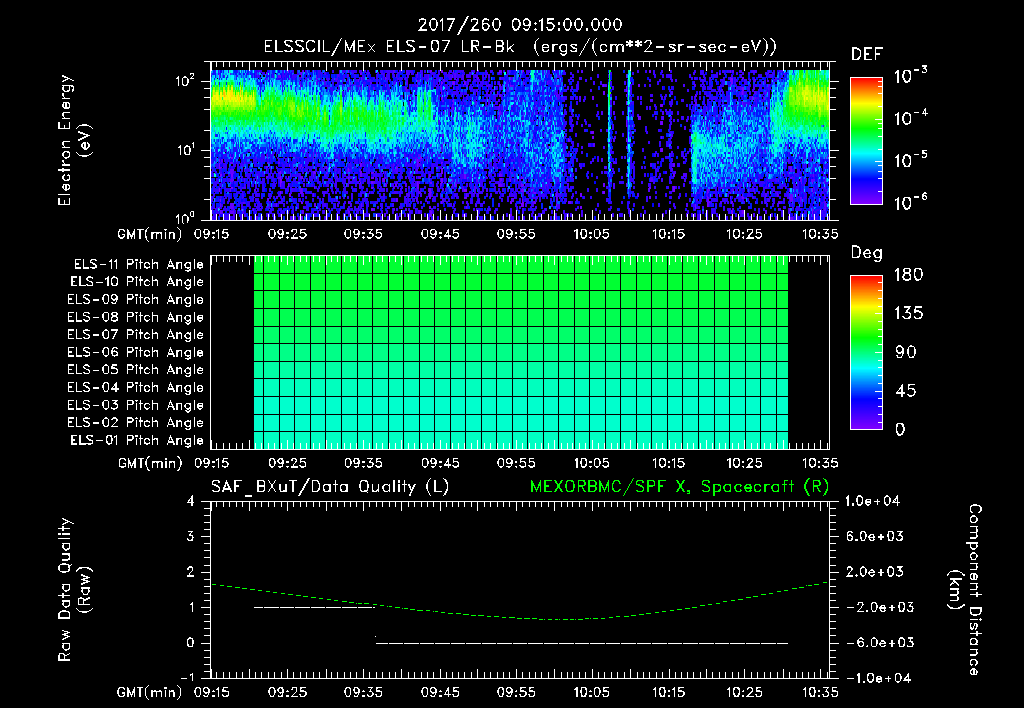Click the 10^1 electron energy tick label

click(x=185, y=150)
